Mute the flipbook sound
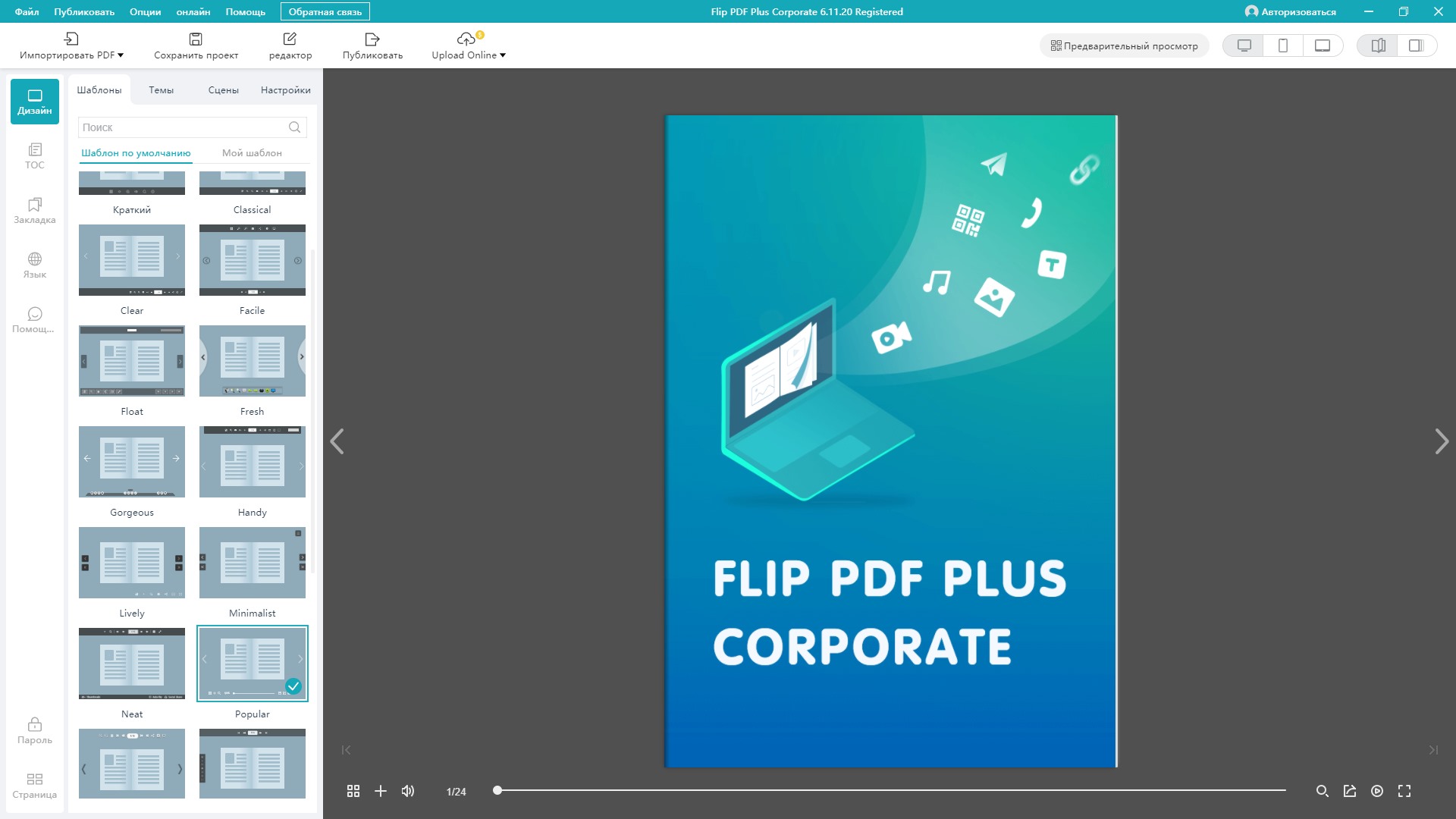 [408, 791]
